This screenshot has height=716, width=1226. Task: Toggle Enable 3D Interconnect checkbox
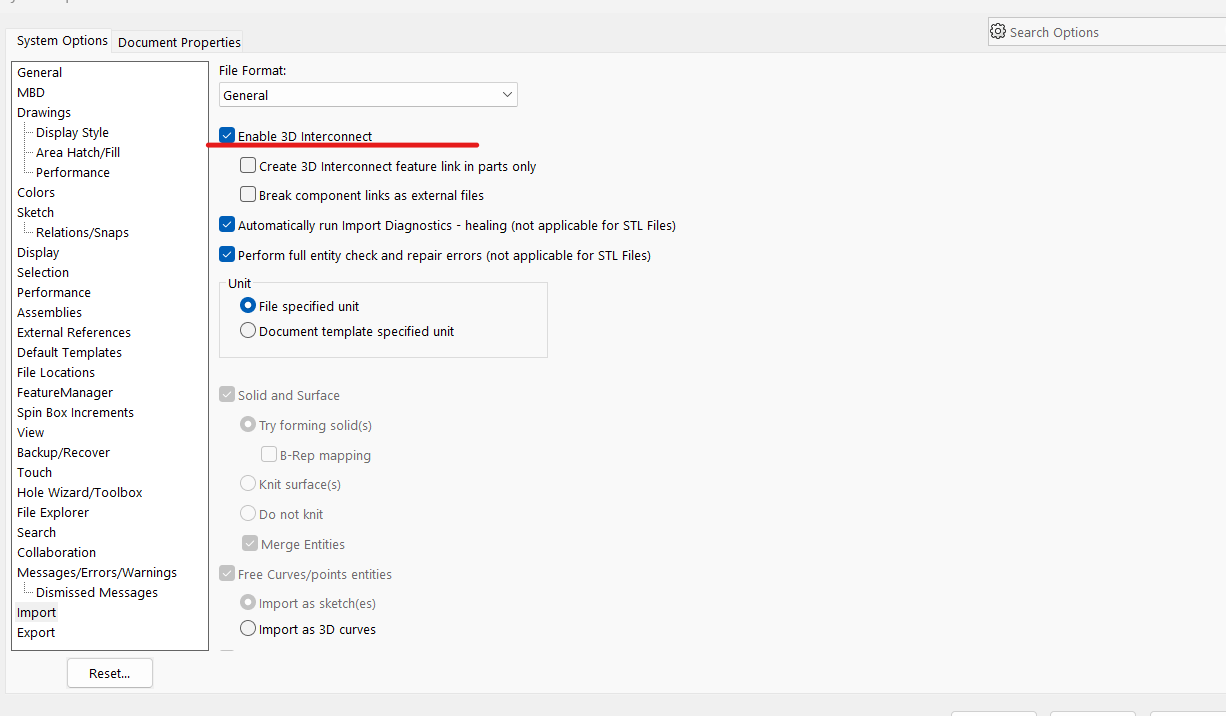click(x=227, y=136)
